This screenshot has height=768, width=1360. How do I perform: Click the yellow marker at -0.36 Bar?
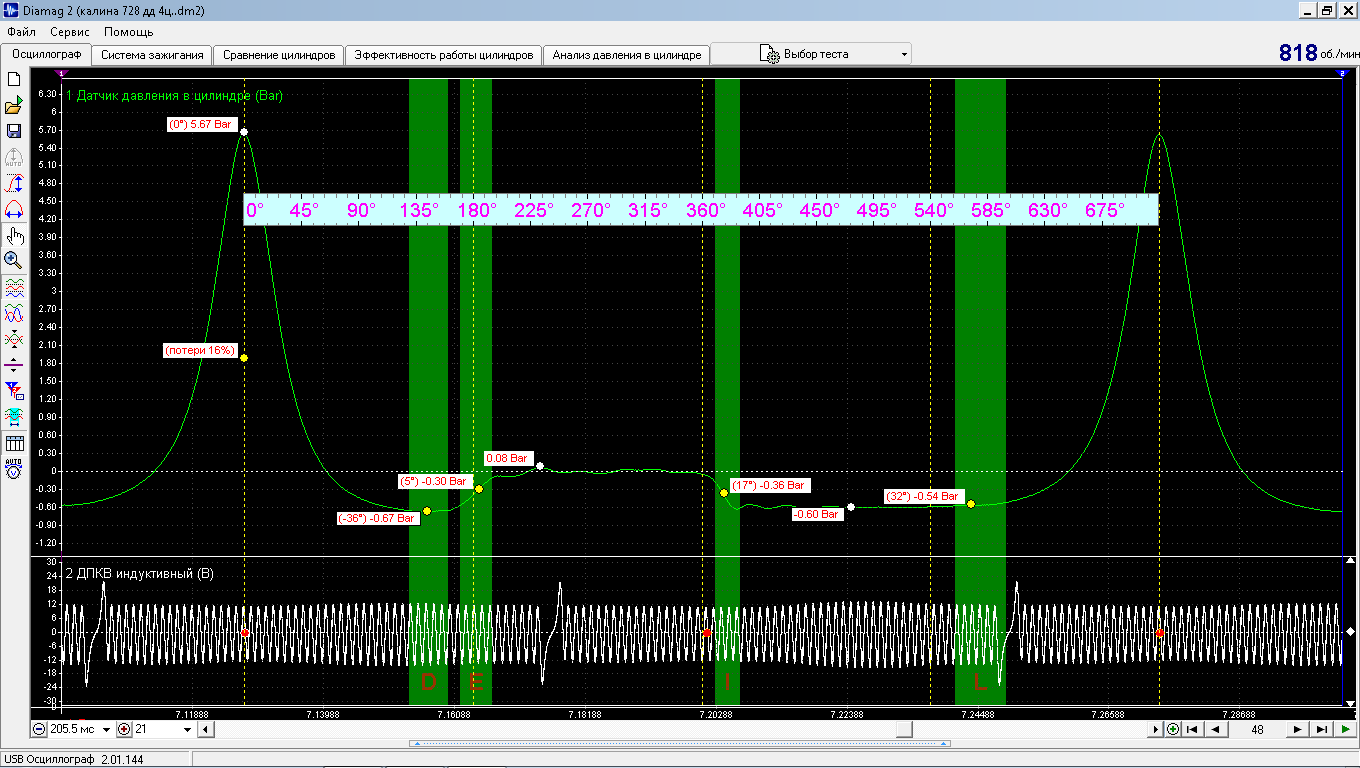coord(724,492)
